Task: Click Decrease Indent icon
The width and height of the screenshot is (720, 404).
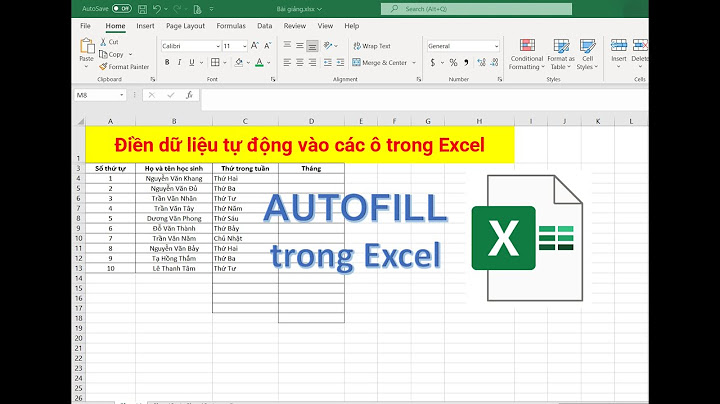Action: [x=327, y=62]
